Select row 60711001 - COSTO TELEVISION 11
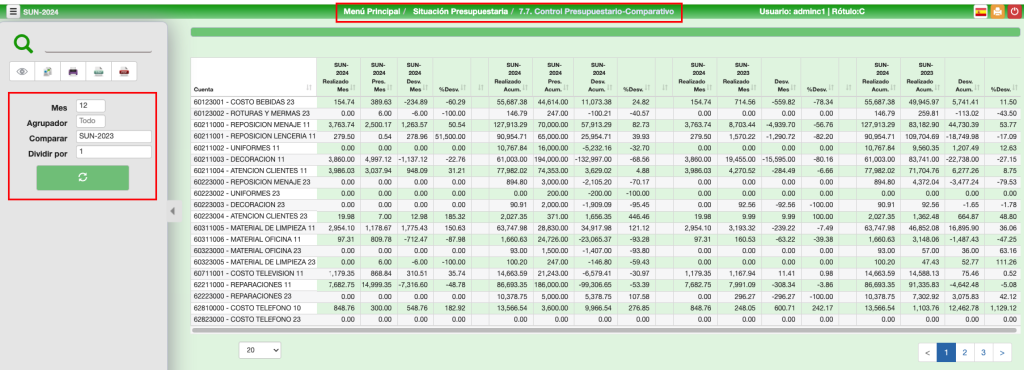 604,273
